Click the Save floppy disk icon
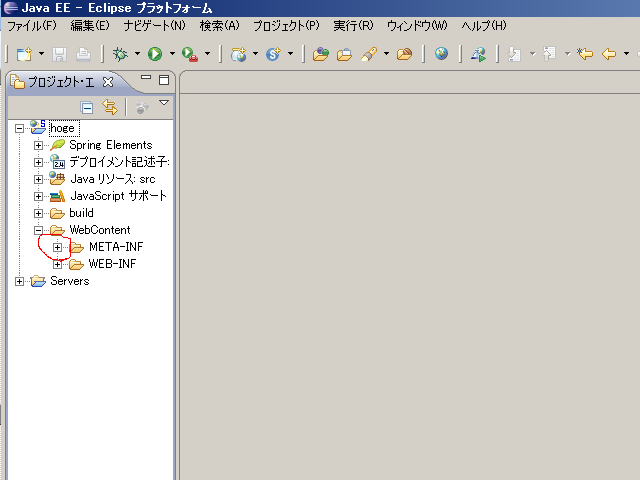640x480 pixels. point(59,54)
